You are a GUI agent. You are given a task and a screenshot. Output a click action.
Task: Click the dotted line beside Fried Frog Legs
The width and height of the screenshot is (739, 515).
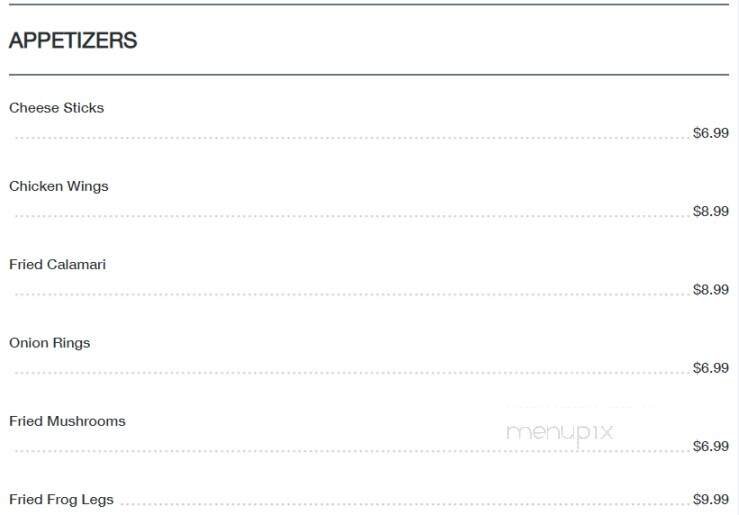pos(400,504)
